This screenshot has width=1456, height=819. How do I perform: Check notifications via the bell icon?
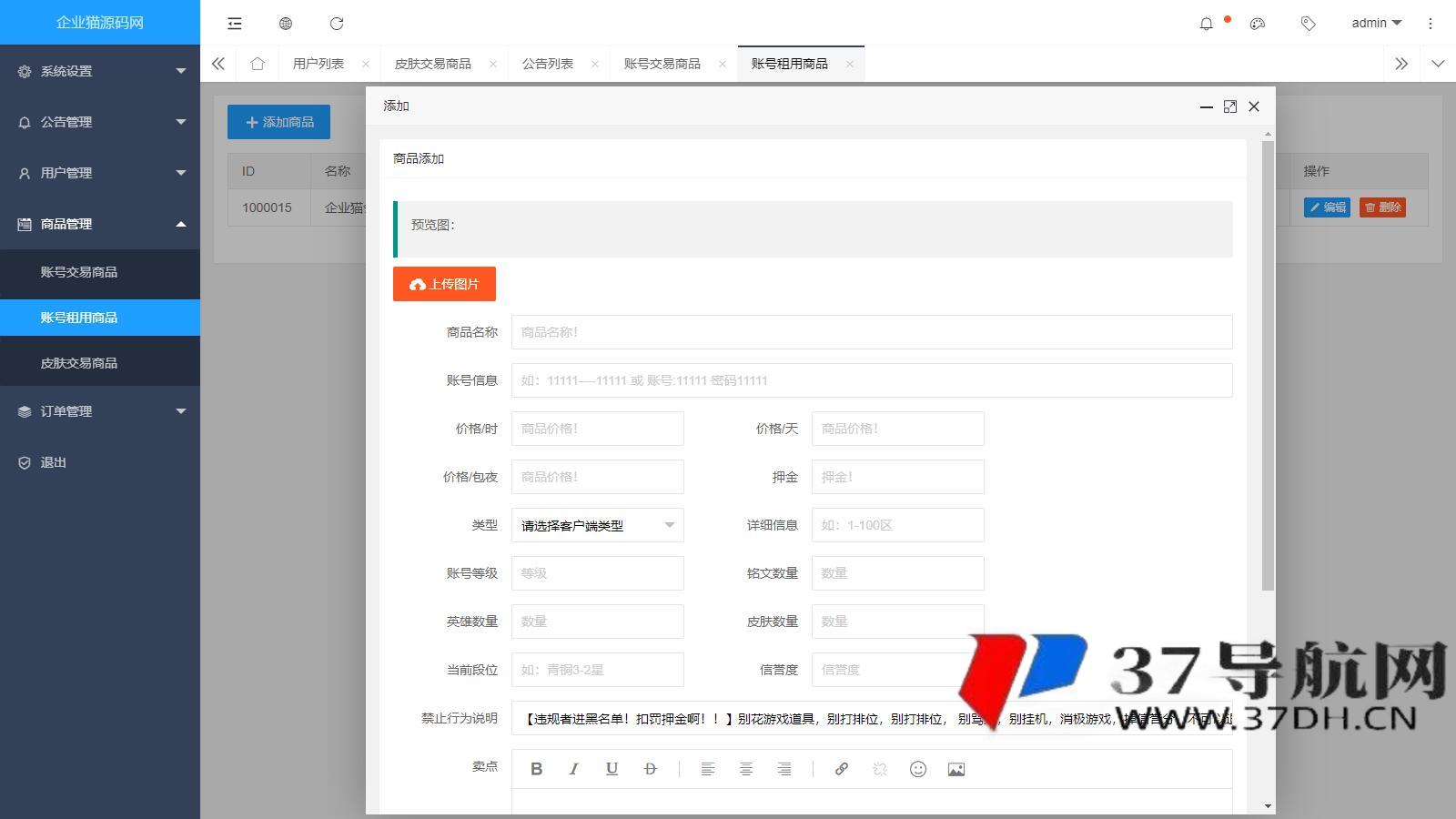pyautogui.click(x=1207, y=24)
